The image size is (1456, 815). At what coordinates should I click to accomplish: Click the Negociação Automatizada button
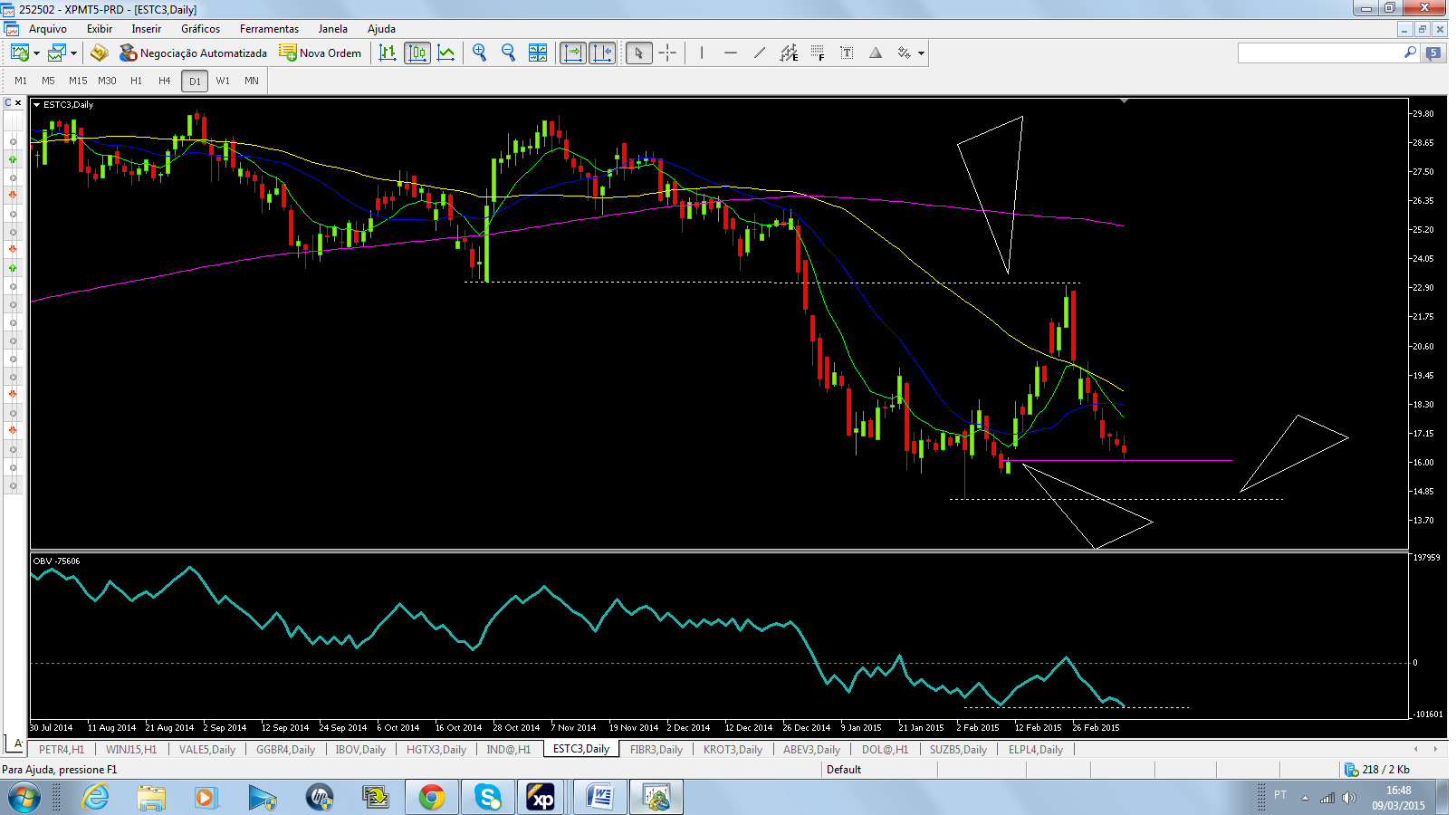[194, 53]
